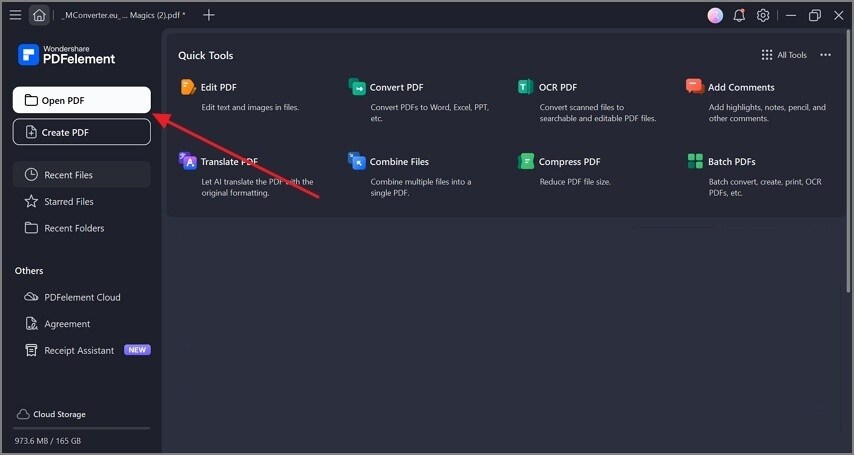
Task: Minimize the PDFelement window
Action: tap(791, 15)
